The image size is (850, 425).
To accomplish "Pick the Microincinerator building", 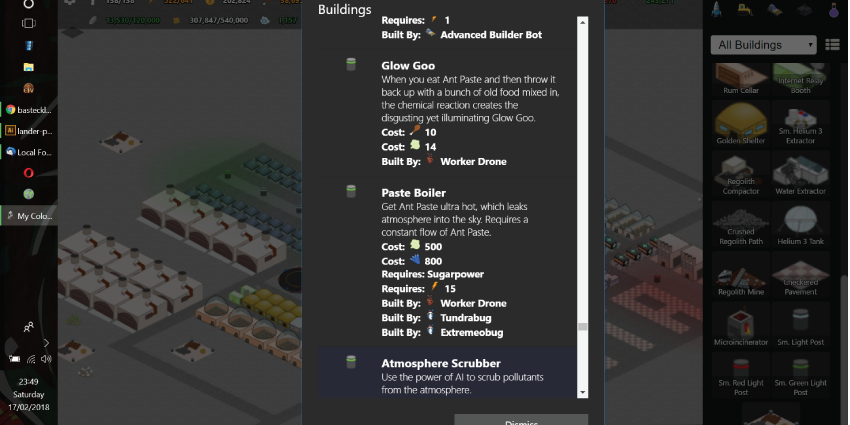I will click(x=740, y=325).
